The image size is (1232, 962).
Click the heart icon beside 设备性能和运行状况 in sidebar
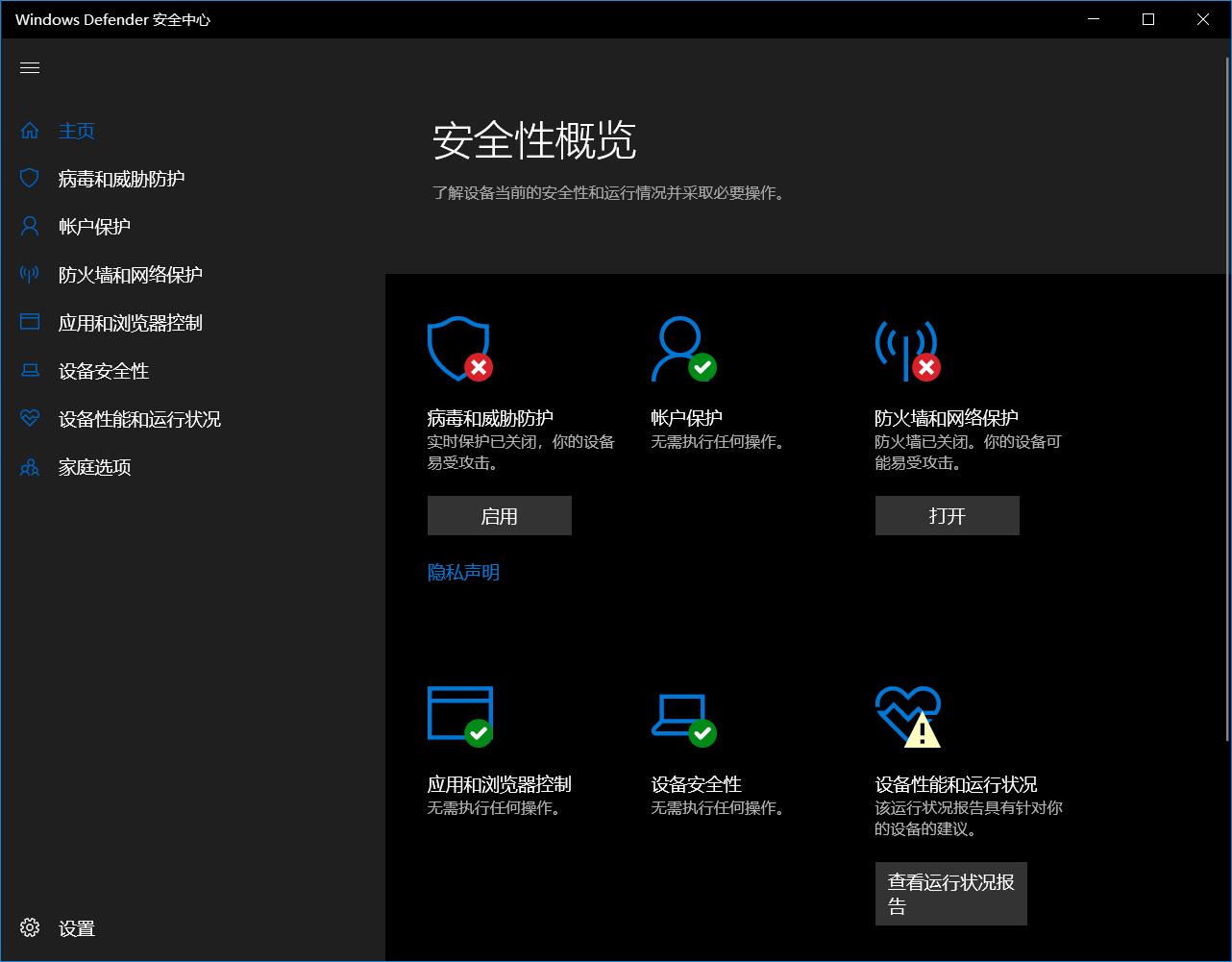30,419
